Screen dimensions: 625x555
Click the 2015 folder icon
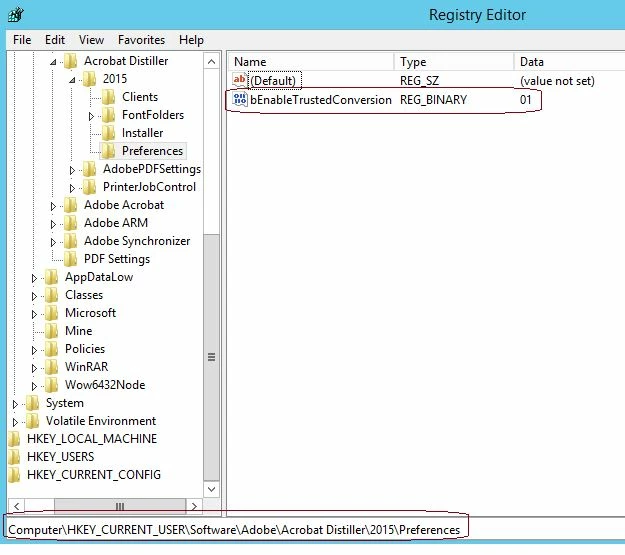[90, 79]
